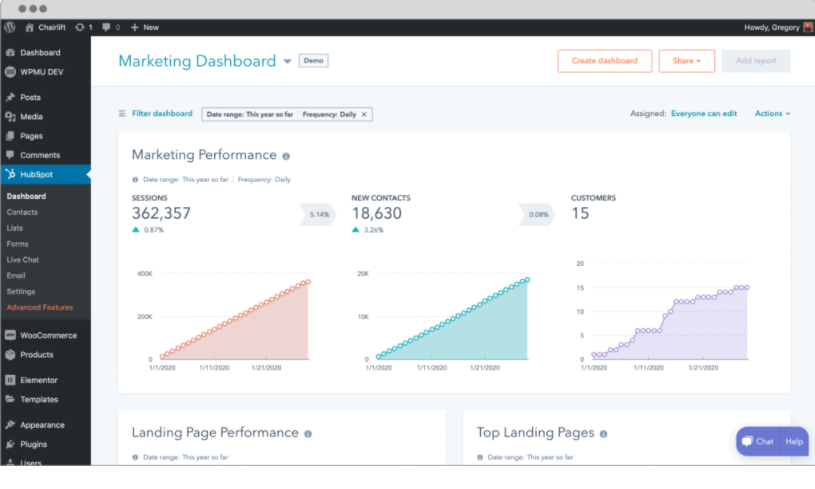Open WooCommerce in the sidebar
The height and width of the screenshot is (489, 815).
tap(48, 335)
